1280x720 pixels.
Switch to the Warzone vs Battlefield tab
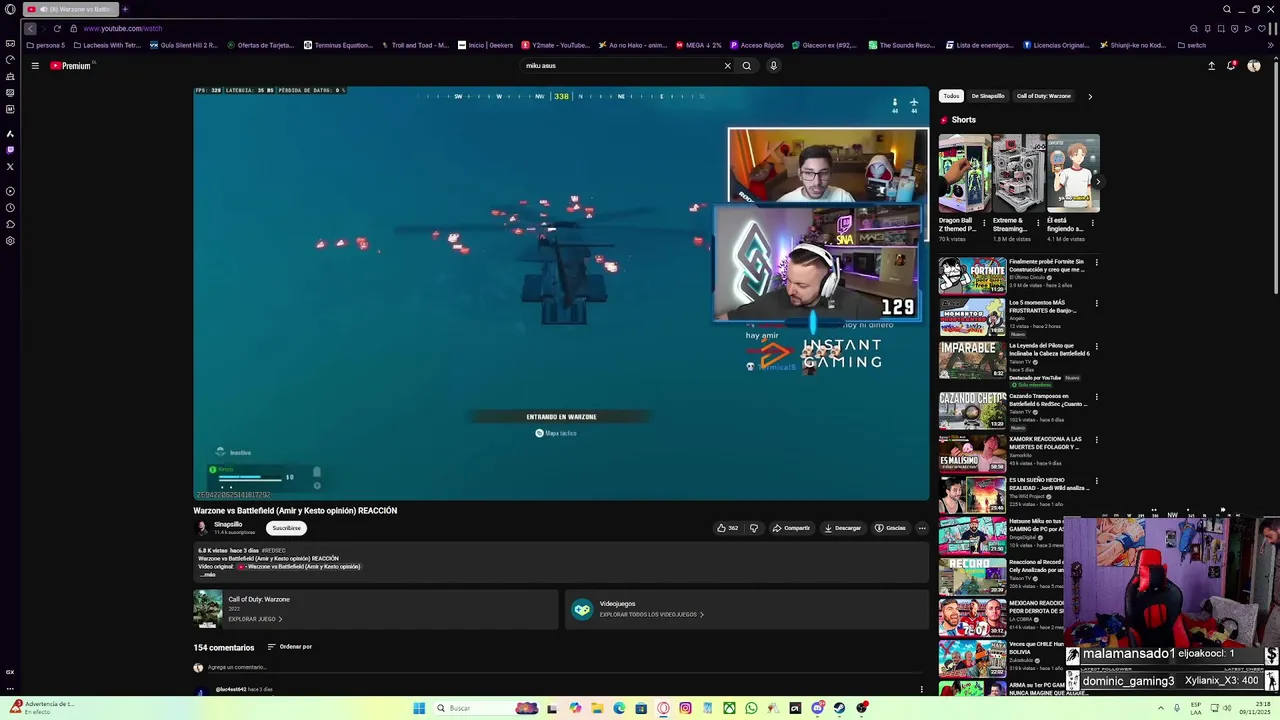pyautogui.click(x=70, y=9)
